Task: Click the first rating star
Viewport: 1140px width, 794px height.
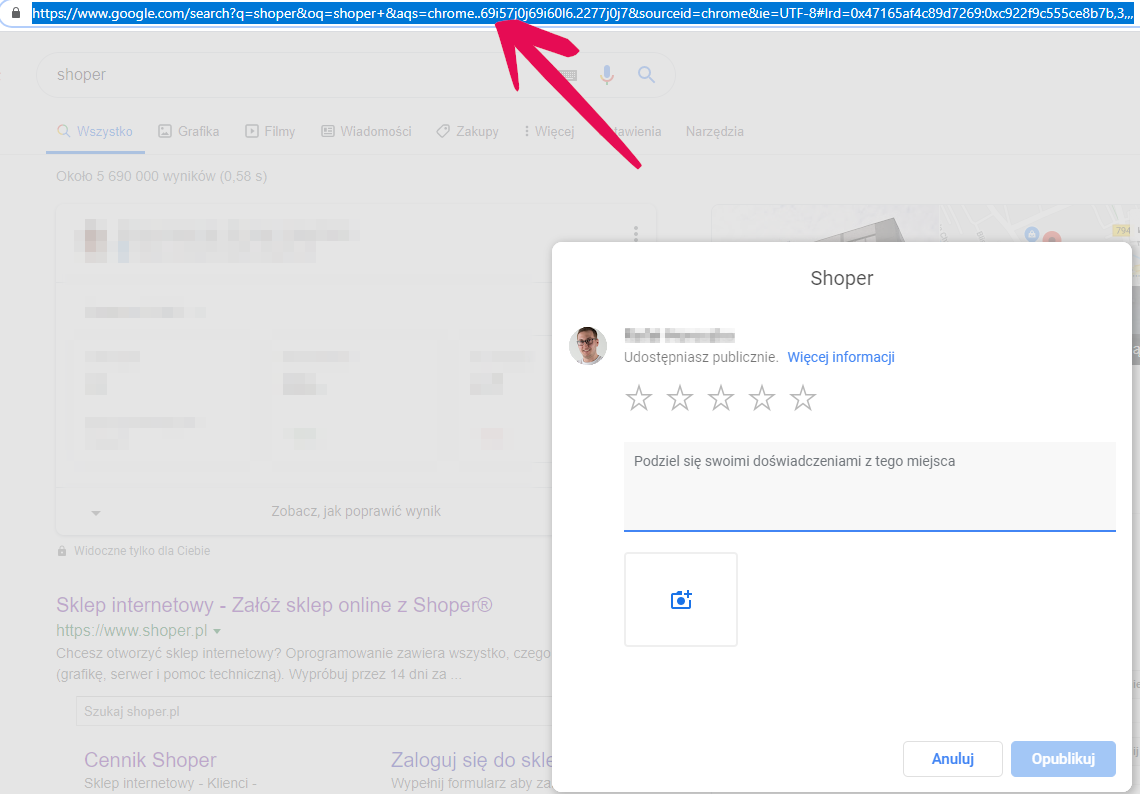Action: coord(639,399)
